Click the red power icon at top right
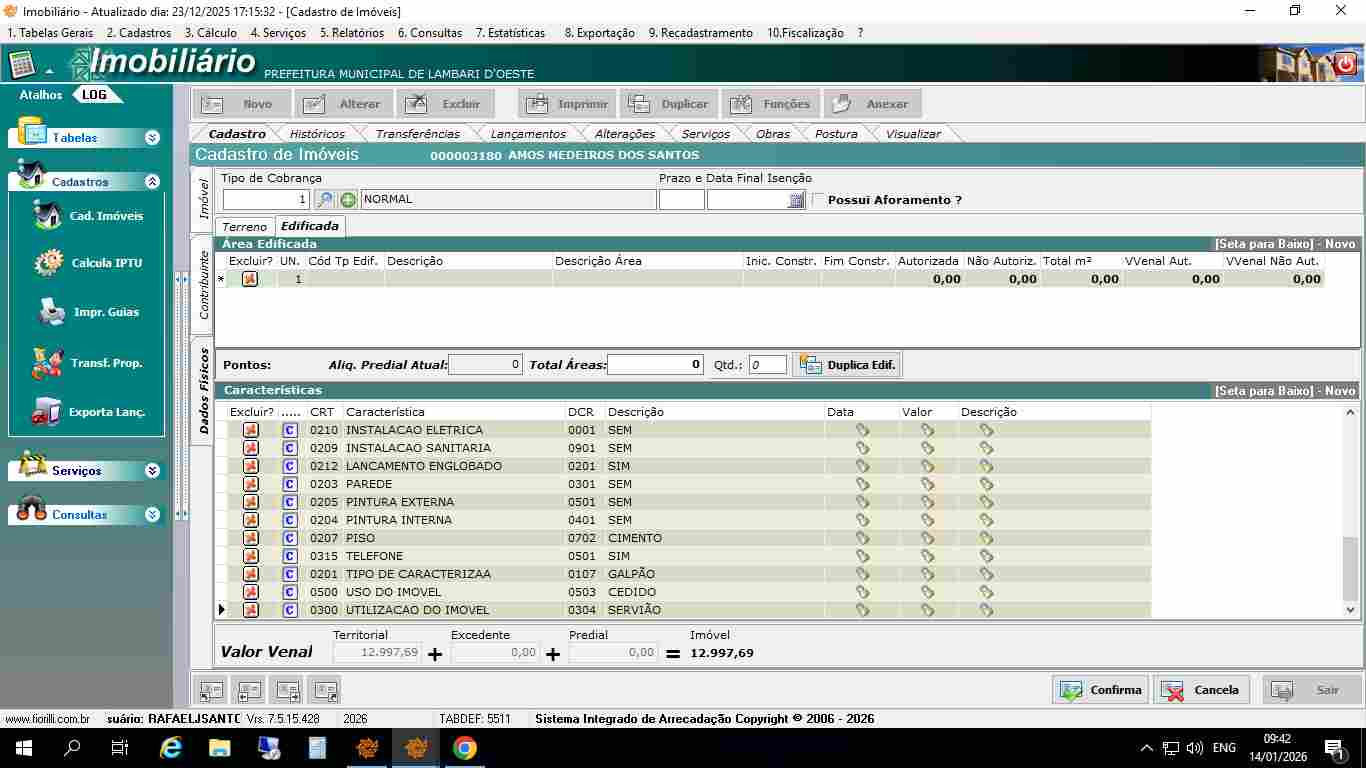 click(1346, 64)
